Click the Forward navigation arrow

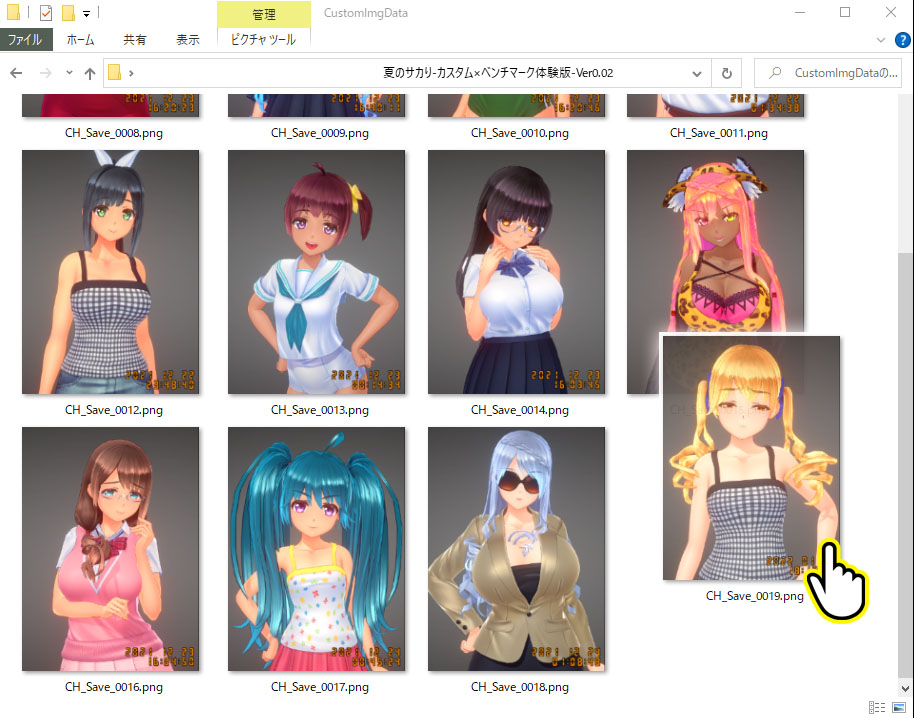[44, 73]
